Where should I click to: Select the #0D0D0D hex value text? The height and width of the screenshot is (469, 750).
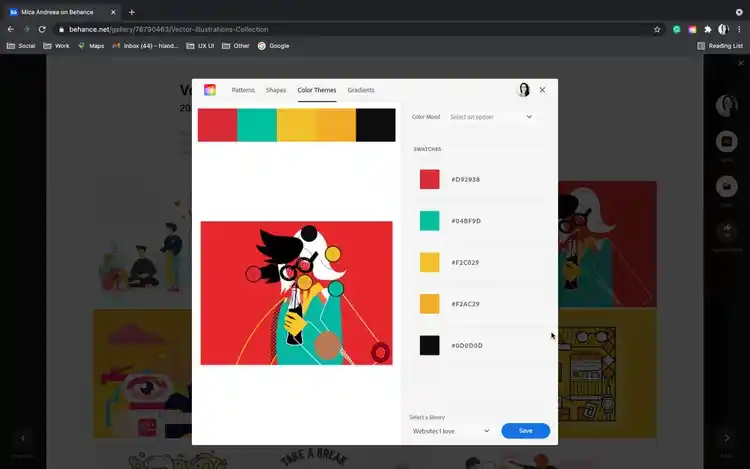[x=467, y=345]
